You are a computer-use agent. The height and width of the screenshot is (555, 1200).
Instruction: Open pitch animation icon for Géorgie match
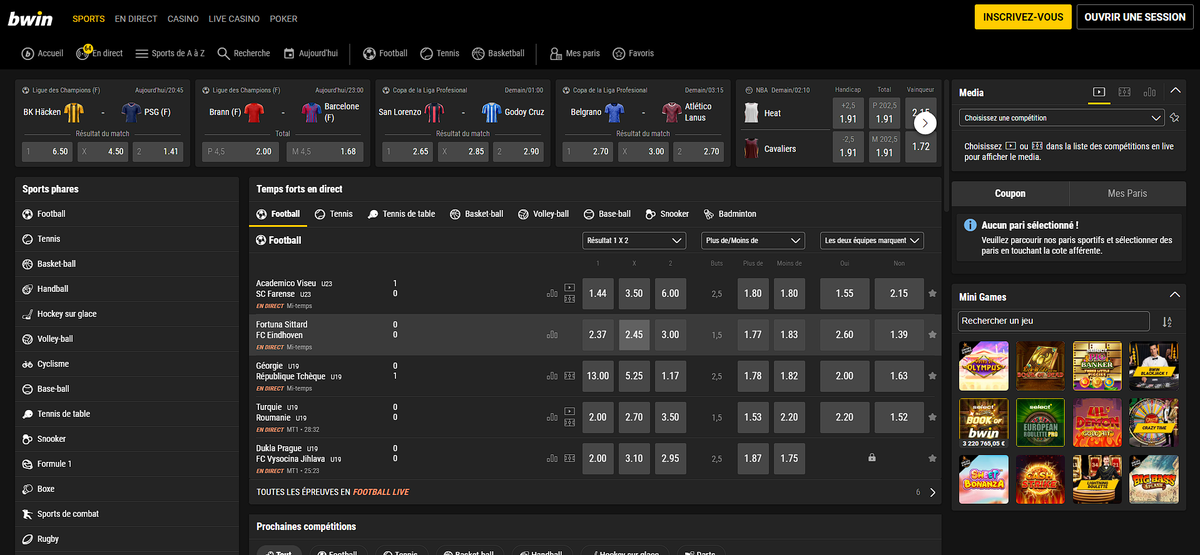(x=570, y=376)
